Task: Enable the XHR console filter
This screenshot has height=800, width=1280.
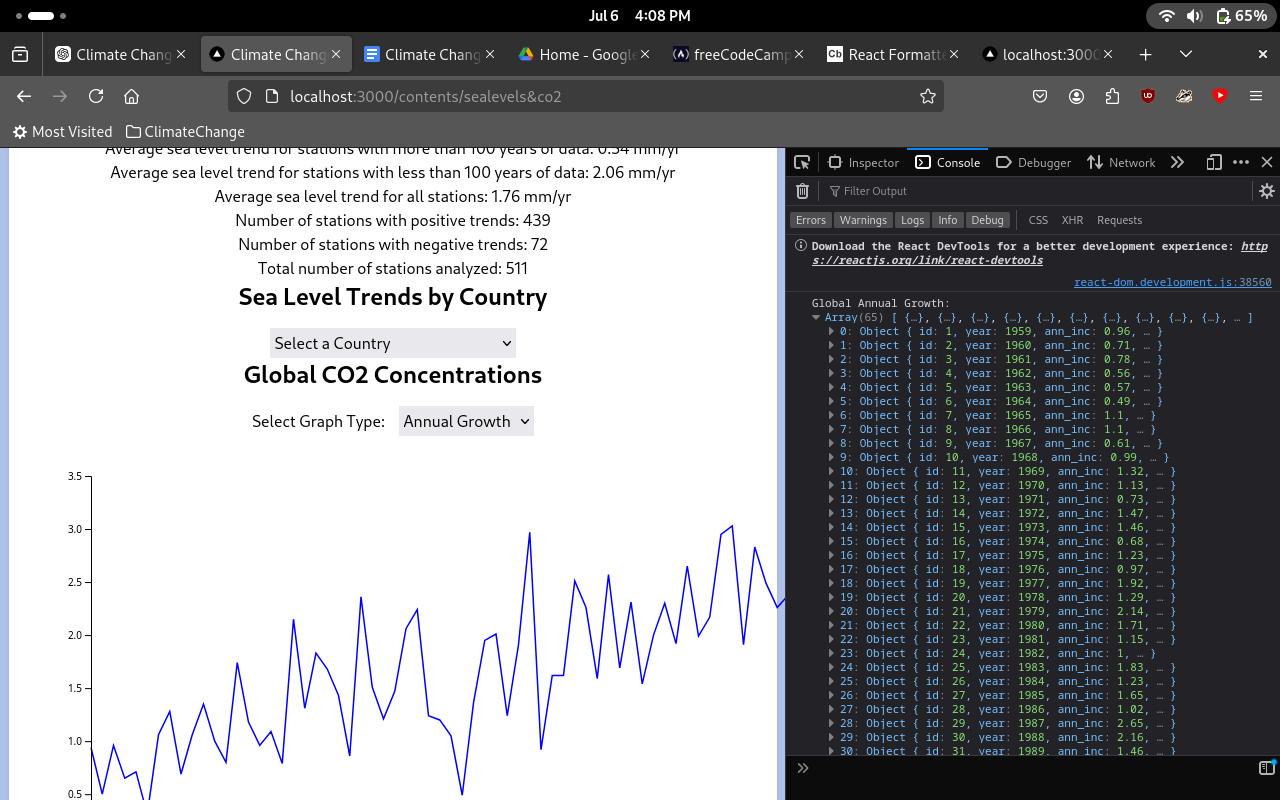Action: tap(1072, 220)
